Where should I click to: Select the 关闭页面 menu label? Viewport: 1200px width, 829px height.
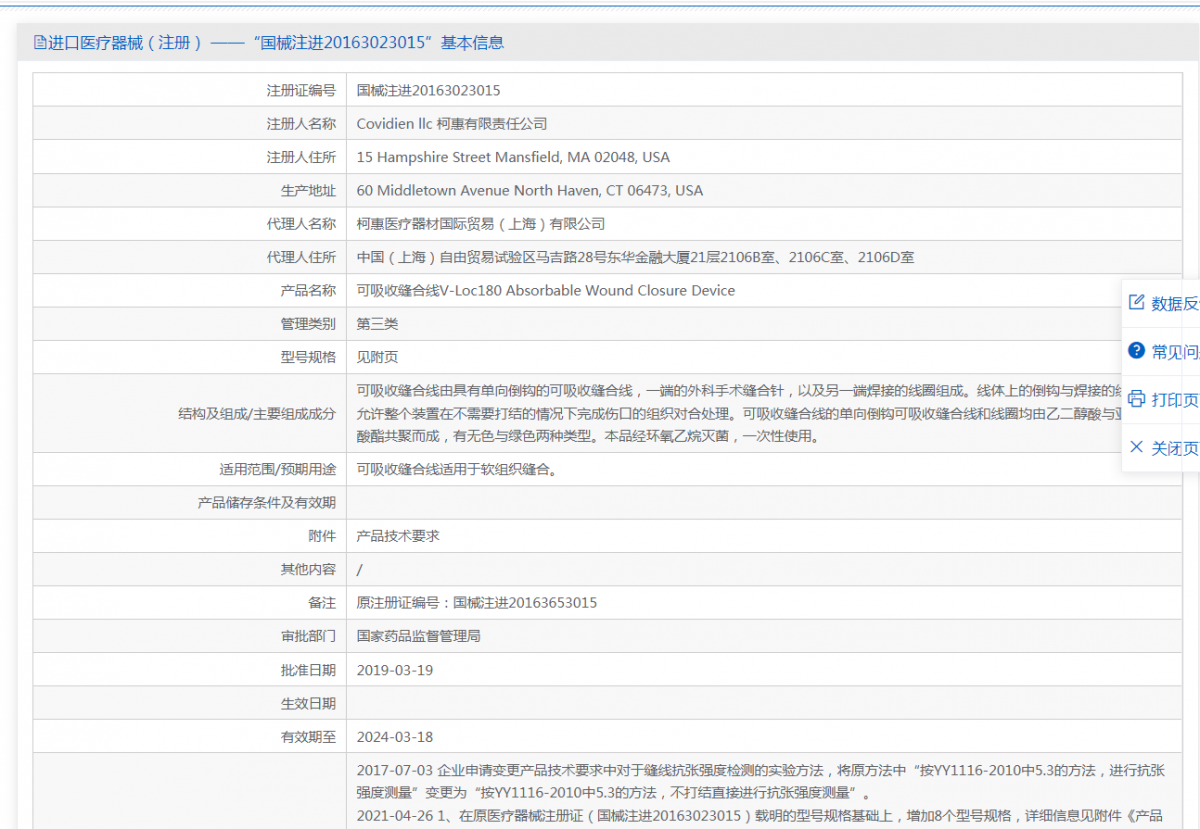pyautogui.click(x=1175, y=448)
